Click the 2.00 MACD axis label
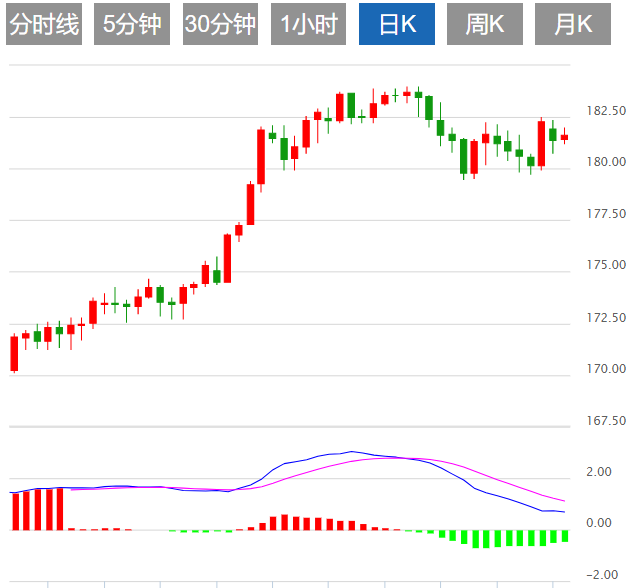641x588 pixels. click(x=599, y=472)
